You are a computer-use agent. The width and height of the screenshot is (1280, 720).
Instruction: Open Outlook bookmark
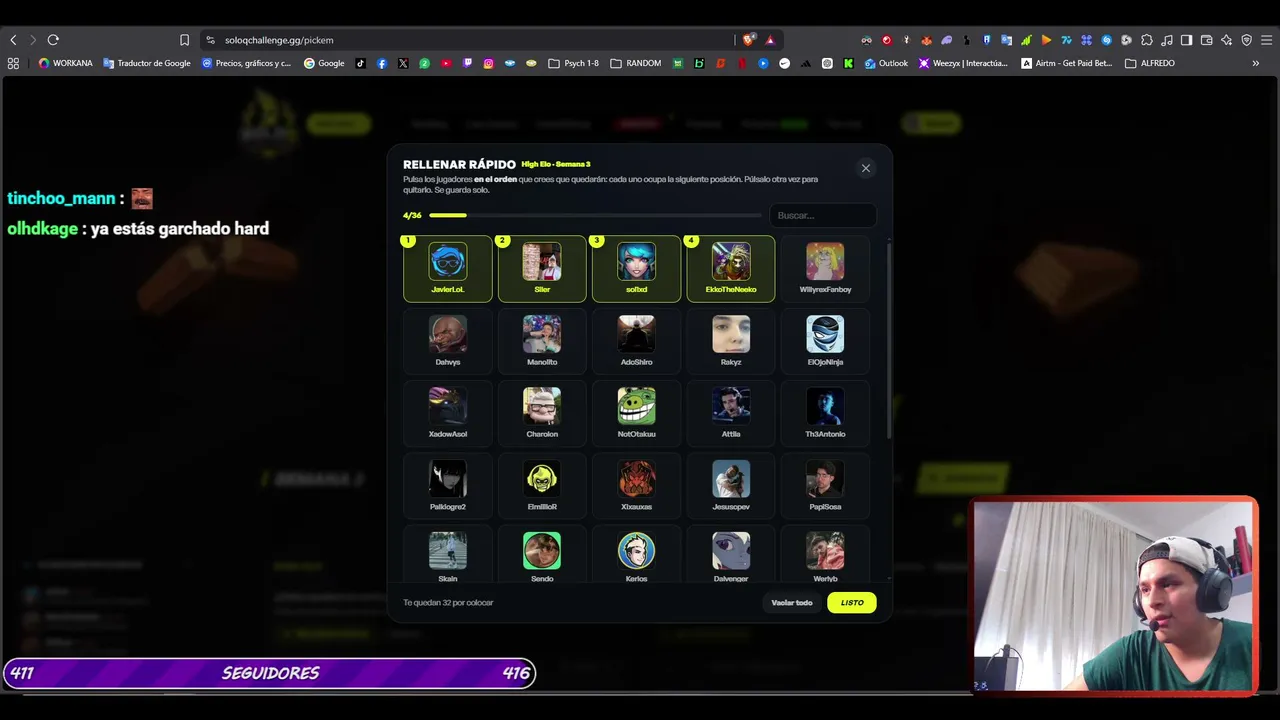point(886,63)
